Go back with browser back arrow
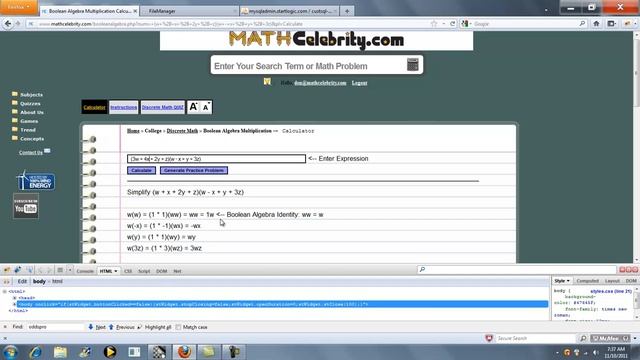This screenshot has height=360, width=640. (8, 24)
